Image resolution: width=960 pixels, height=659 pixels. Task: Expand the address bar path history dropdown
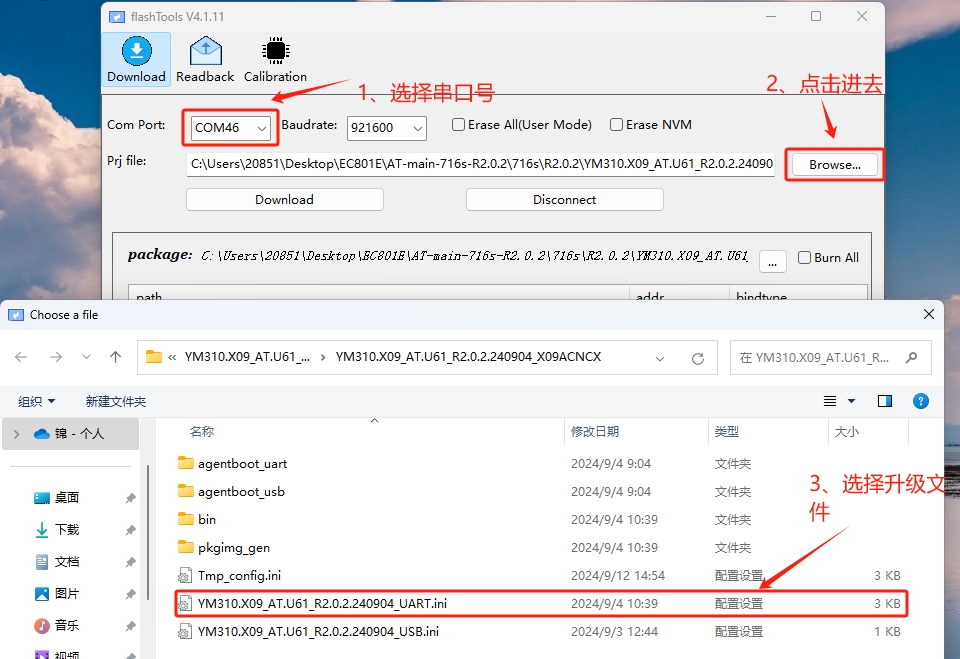click(660, 357)
